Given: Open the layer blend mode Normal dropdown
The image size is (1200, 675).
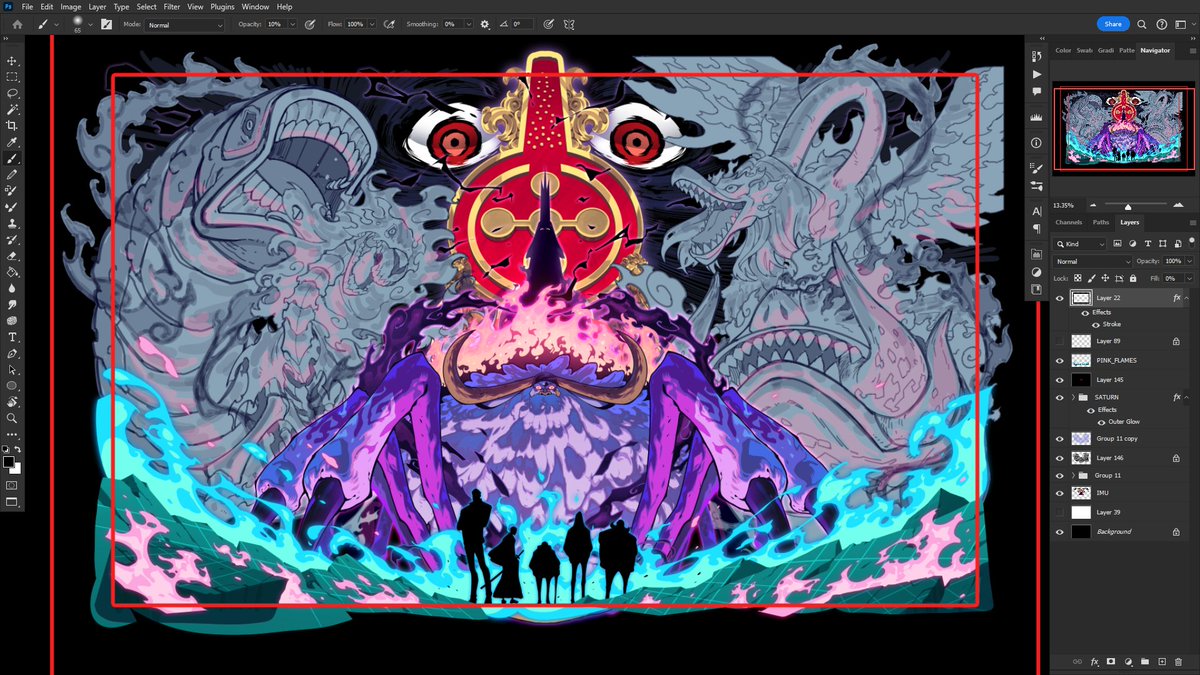Looking at the screenshot, I should coord(1092,261).
